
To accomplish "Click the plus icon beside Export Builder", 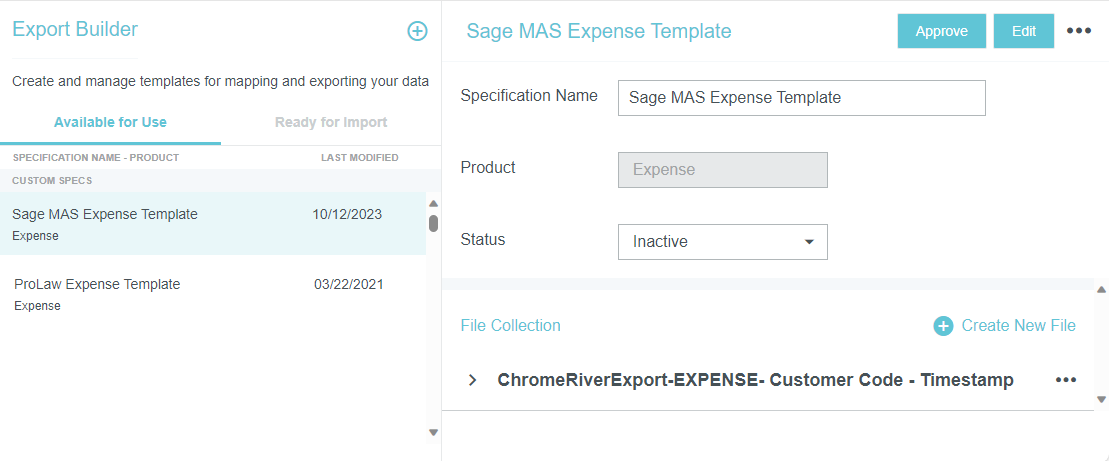I will coord(417,31).
